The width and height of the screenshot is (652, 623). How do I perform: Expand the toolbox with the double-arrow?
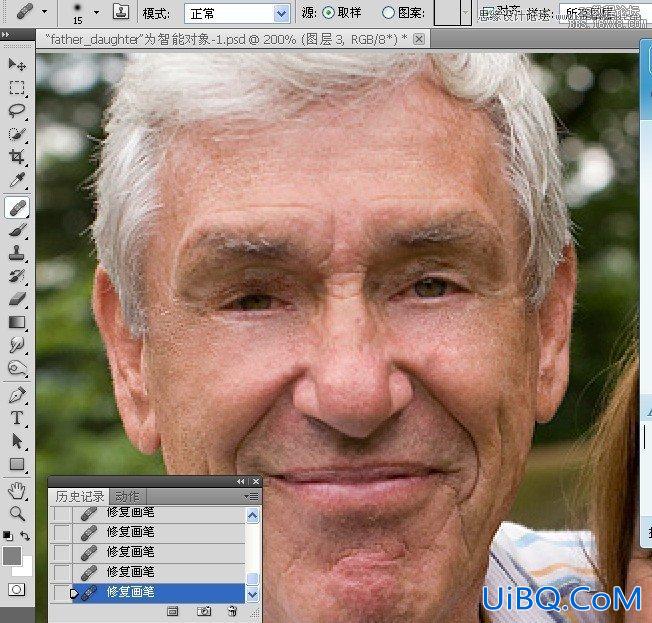5,35
